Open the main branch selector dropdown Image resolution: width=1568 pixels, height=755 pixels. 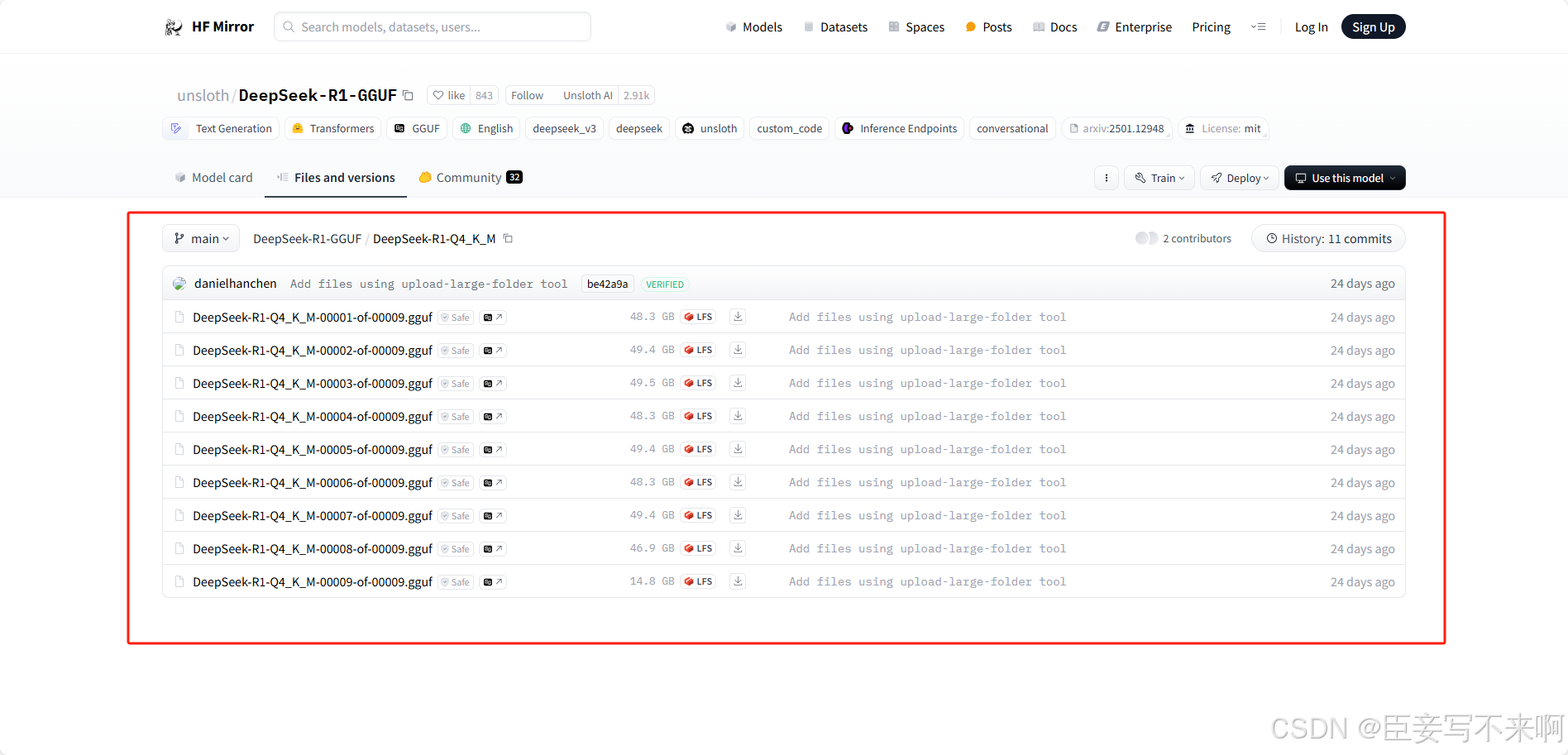tap(201, 239)
